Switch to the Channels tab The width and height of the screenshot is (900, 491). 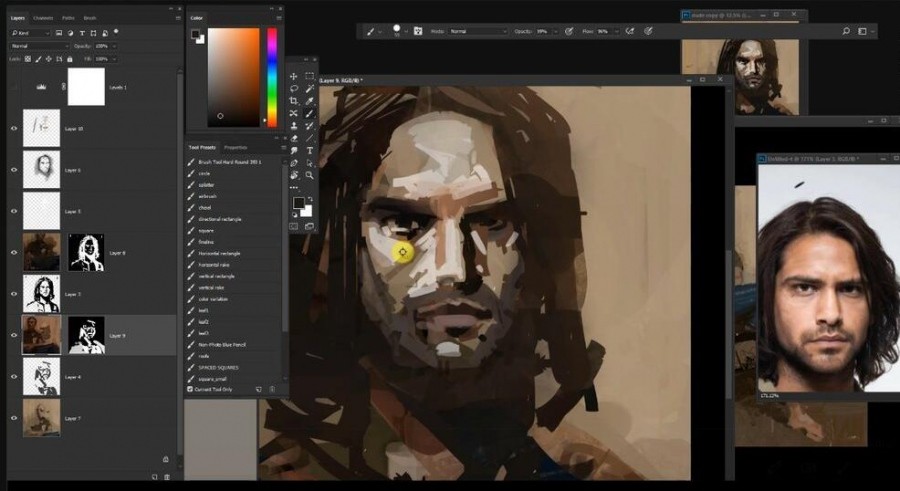[43, 18]
